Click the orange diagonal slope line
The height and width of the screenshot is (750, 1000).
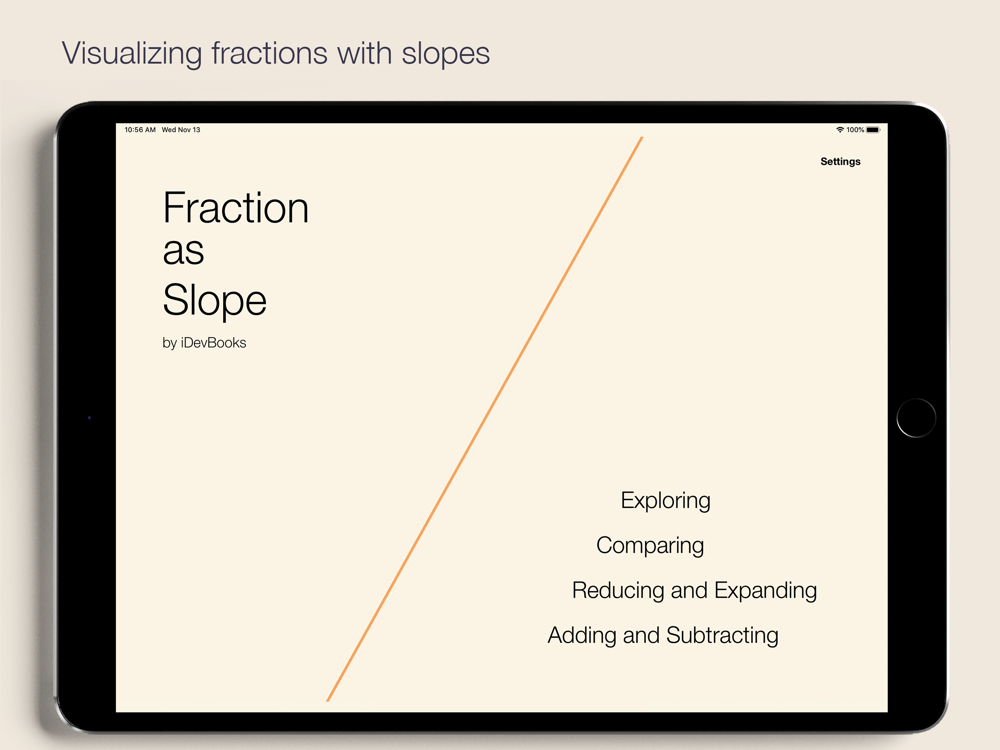[485, 418]
